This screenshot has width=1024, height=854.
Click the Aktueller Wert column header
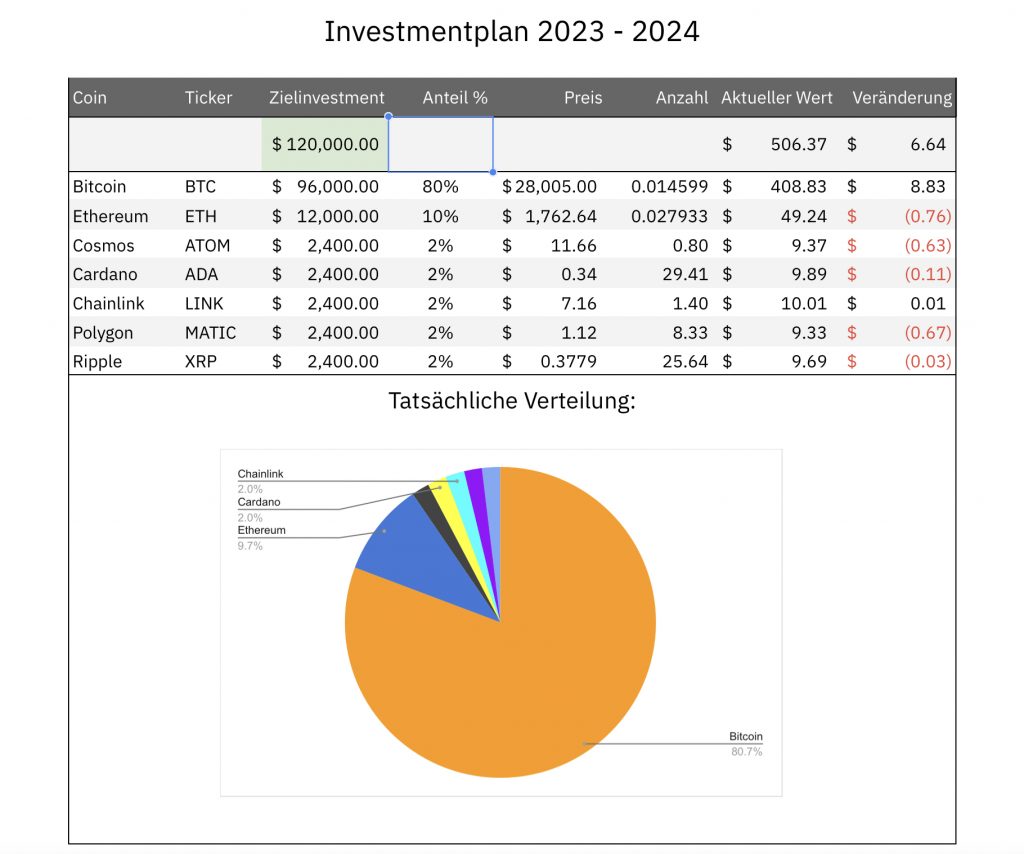776,97
